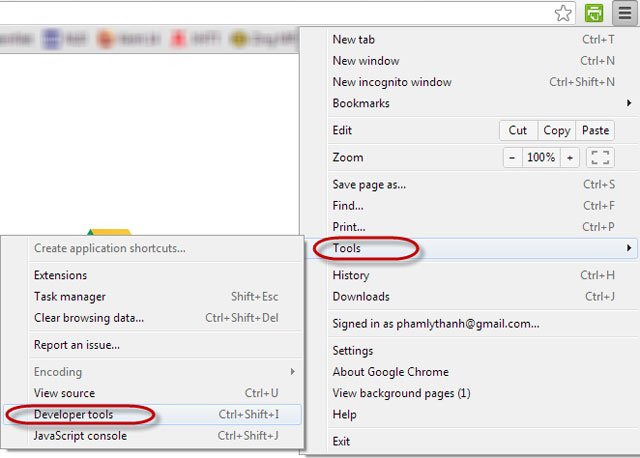640x458 pixels.
Task: Select About Google Chrome
Action: coord(473,372)
